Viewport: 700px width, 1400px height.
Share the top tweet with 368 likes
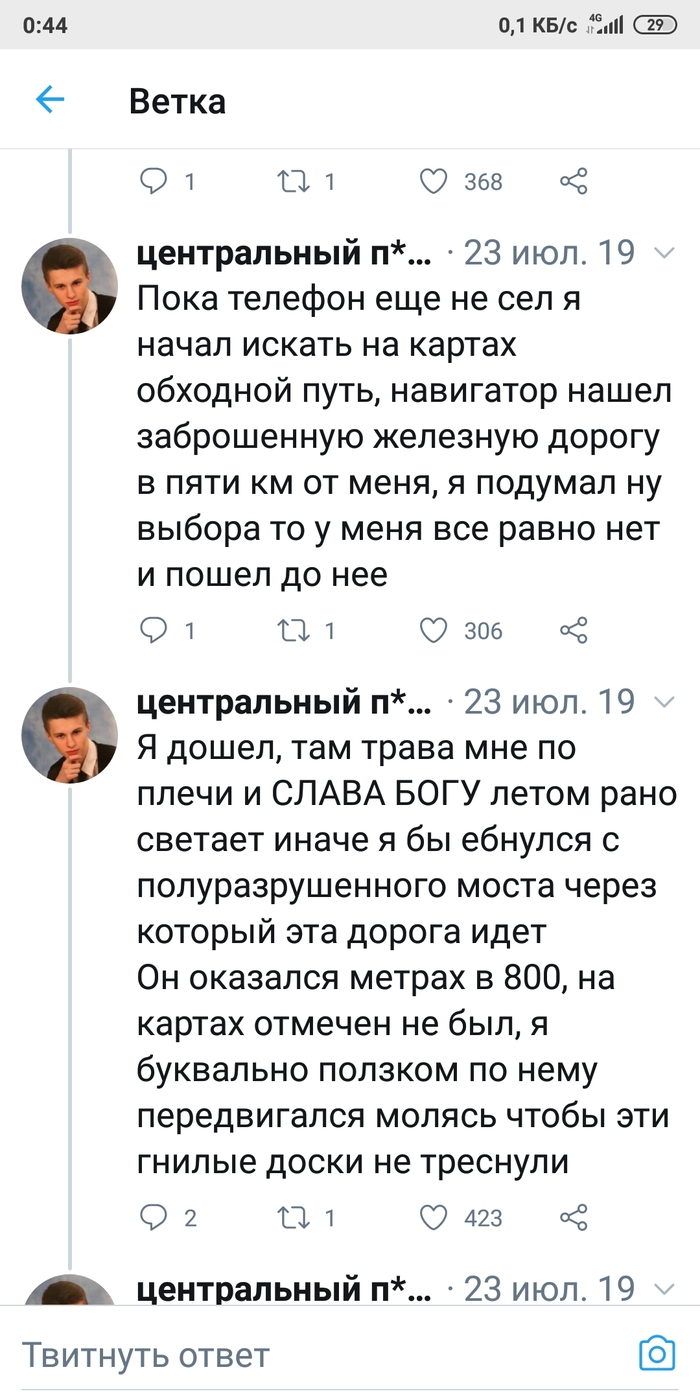click(x=573, y=181)
